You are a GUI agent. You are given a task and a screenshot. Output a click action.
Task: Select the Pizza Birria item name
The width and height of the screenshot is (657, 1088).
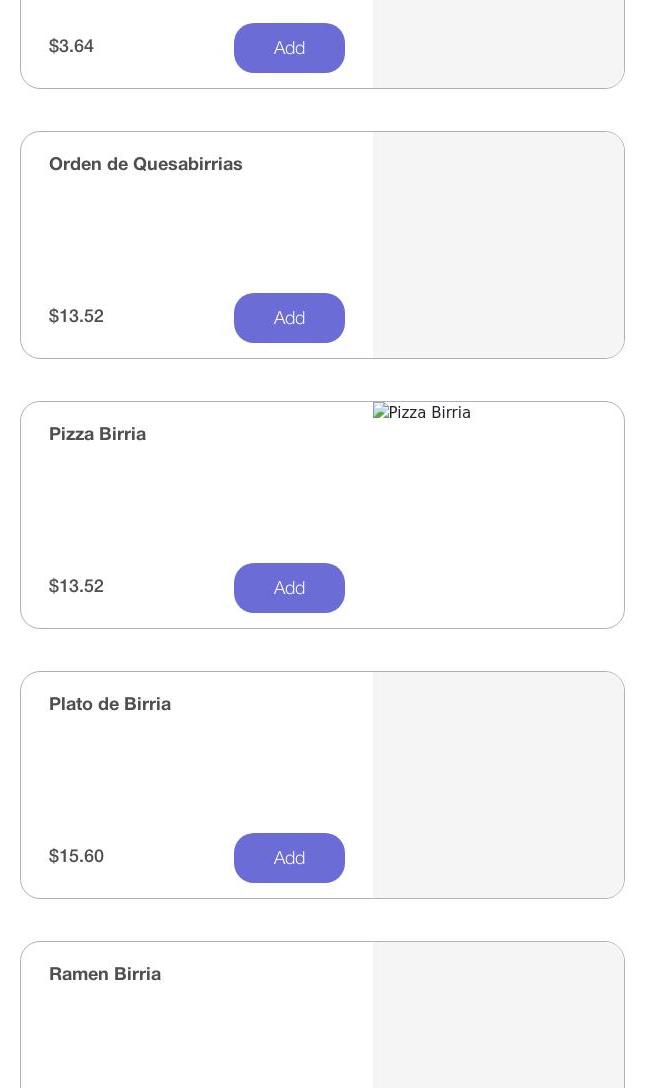(97, 434)
